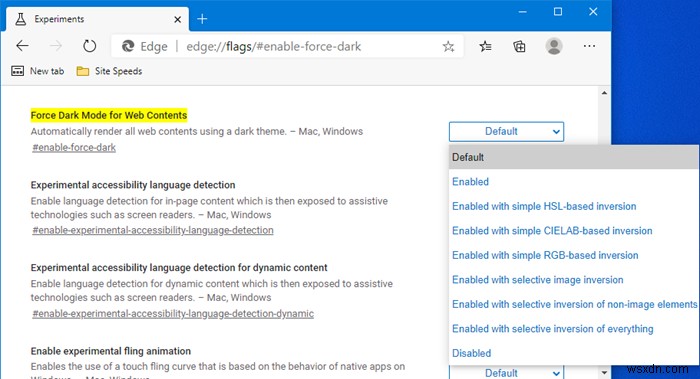The image size is (700, 379).
Task: Click the dark theme description text
Action: [197, 131]
